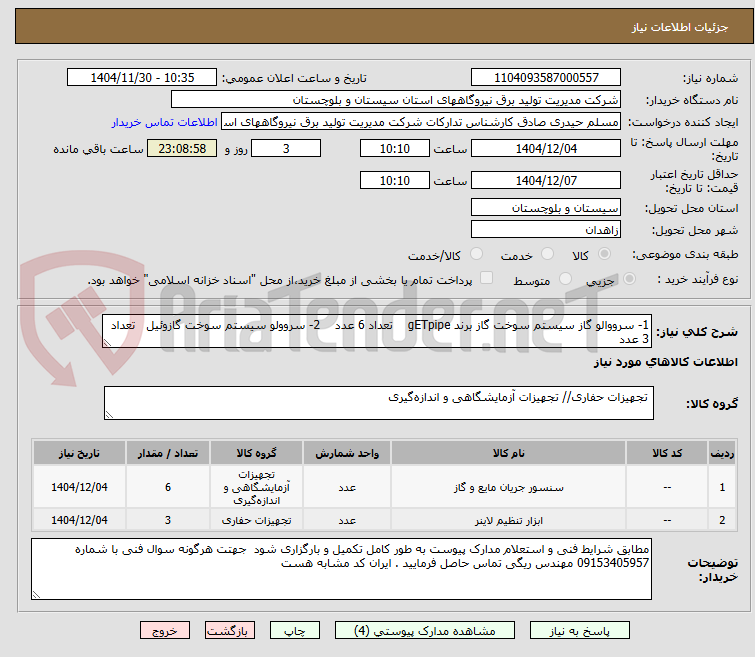Select row item سنسور جریان مایع و گاز

[x=508, y=487]
